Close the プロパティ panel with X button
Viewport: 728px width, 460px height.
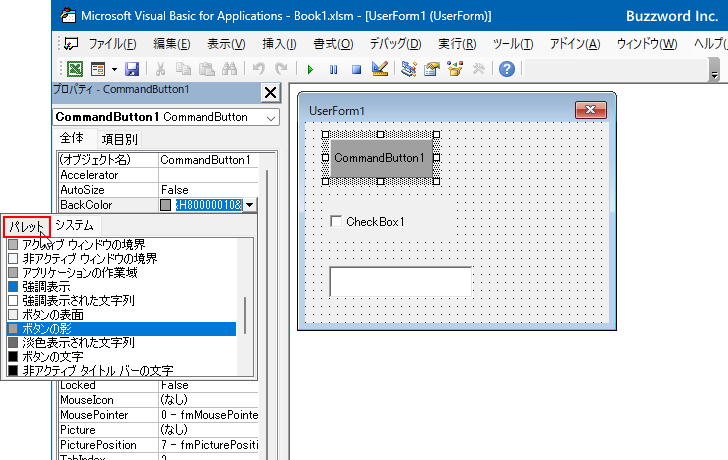click(270, 93)
